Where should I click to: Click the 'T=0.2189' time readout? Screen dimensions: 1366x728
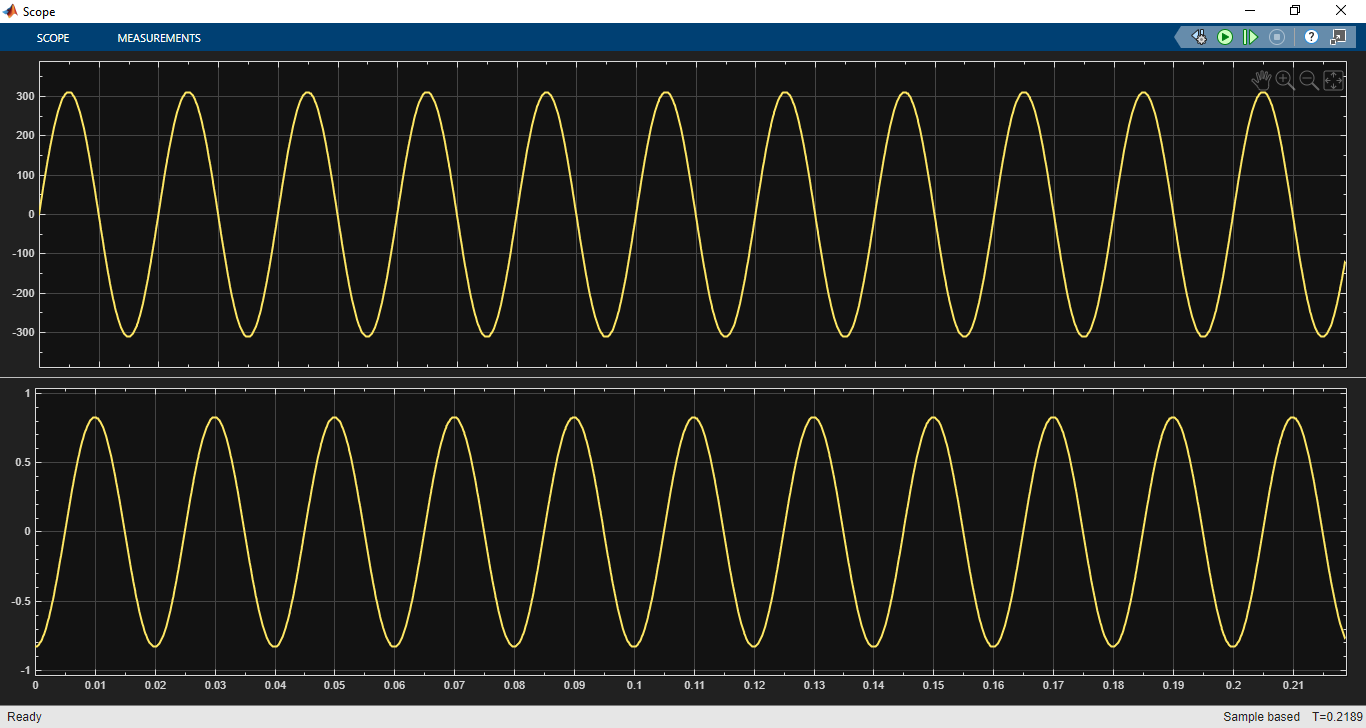click(1337, 717)
